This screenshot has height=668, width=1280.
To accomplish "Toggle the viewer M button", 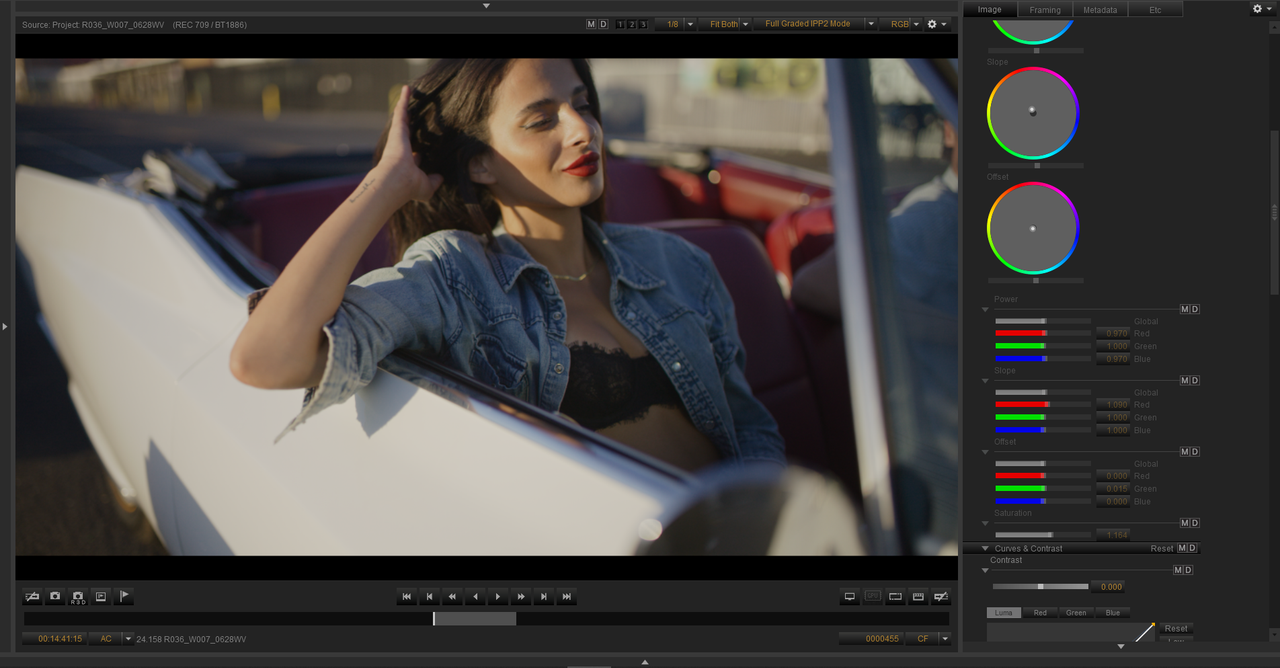I will tap(591, 24).
